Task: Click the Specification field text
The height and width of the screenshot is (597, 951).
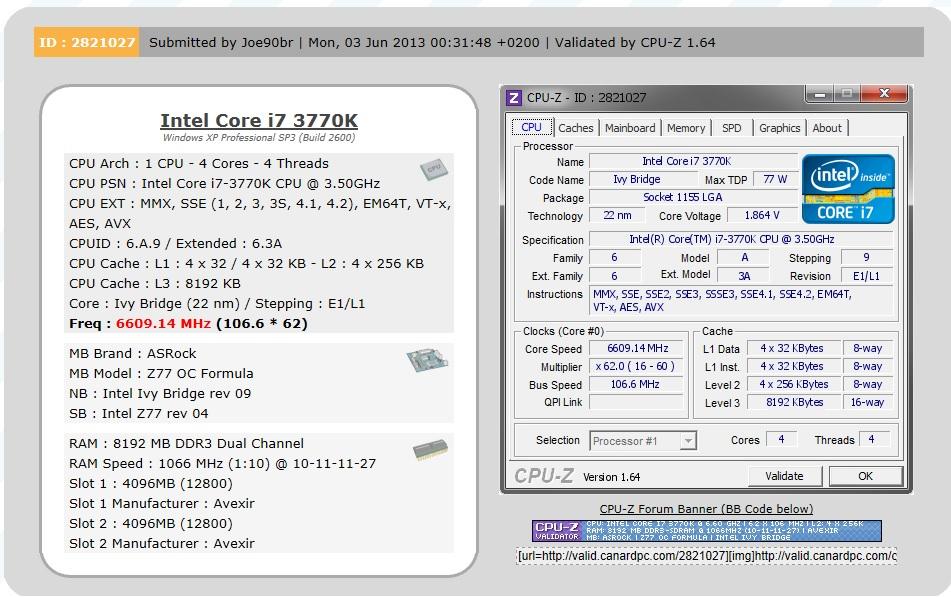Action: point(741,239)
